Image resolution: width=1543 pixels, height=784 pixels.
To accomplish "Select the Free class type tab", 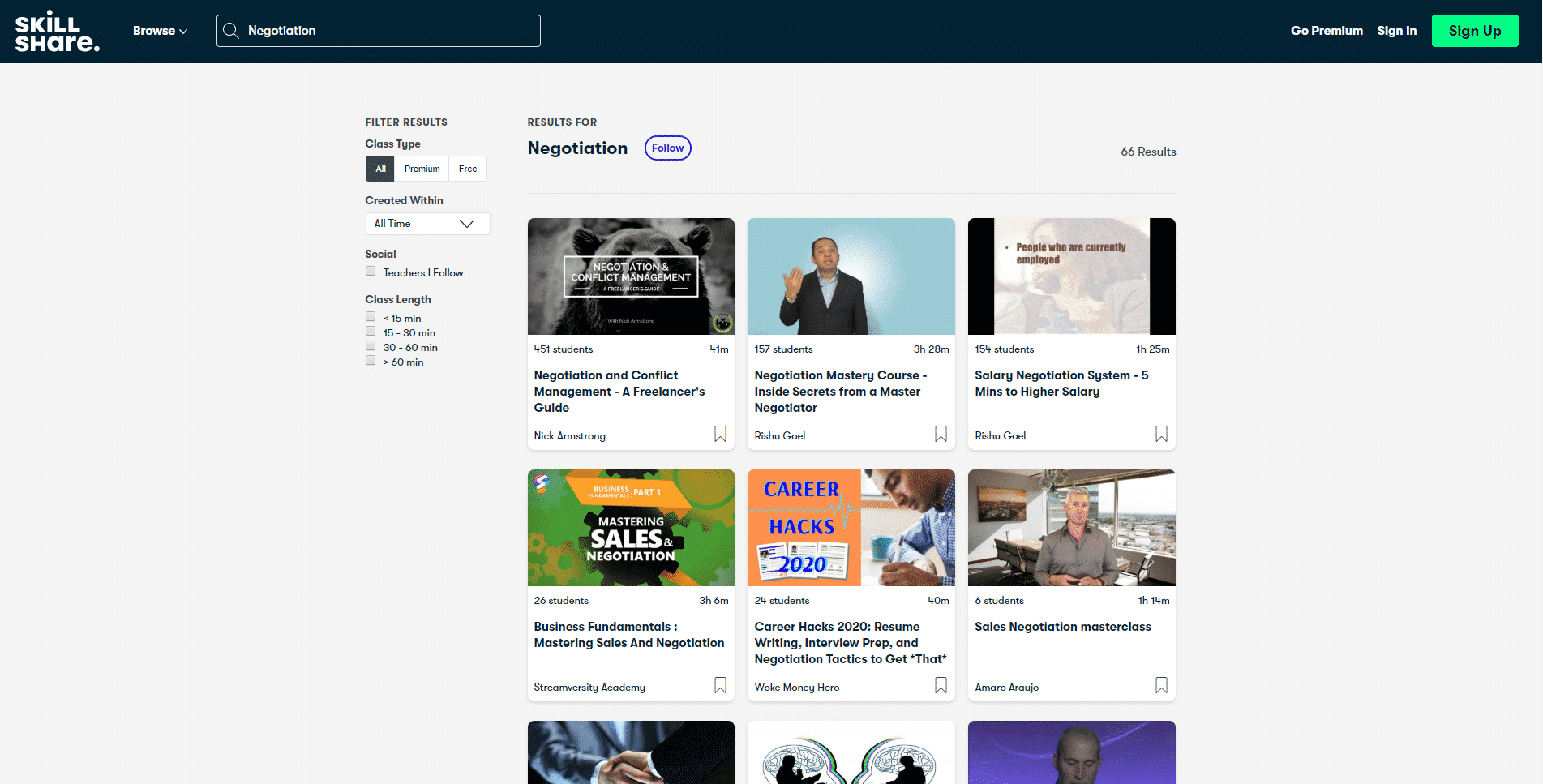I will [x=468, y=169].
